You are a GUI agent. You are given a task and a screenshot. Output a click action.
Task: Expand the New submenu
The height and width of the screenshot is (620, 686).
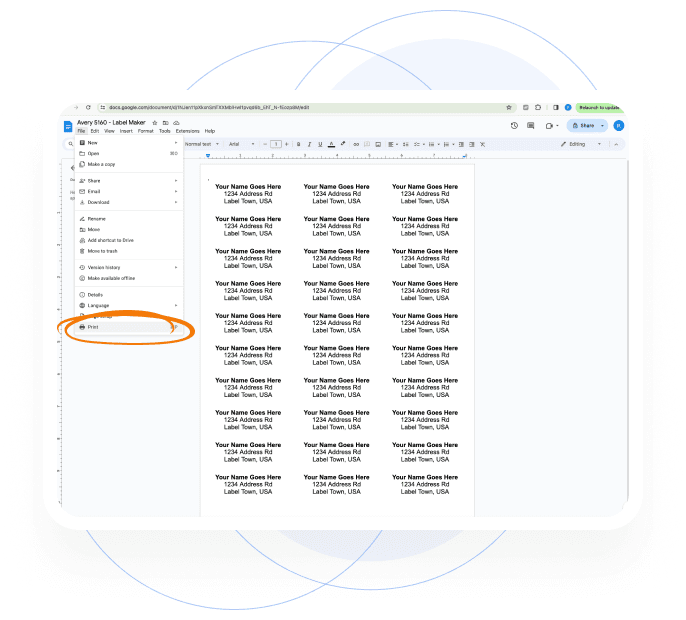(129, 143)
